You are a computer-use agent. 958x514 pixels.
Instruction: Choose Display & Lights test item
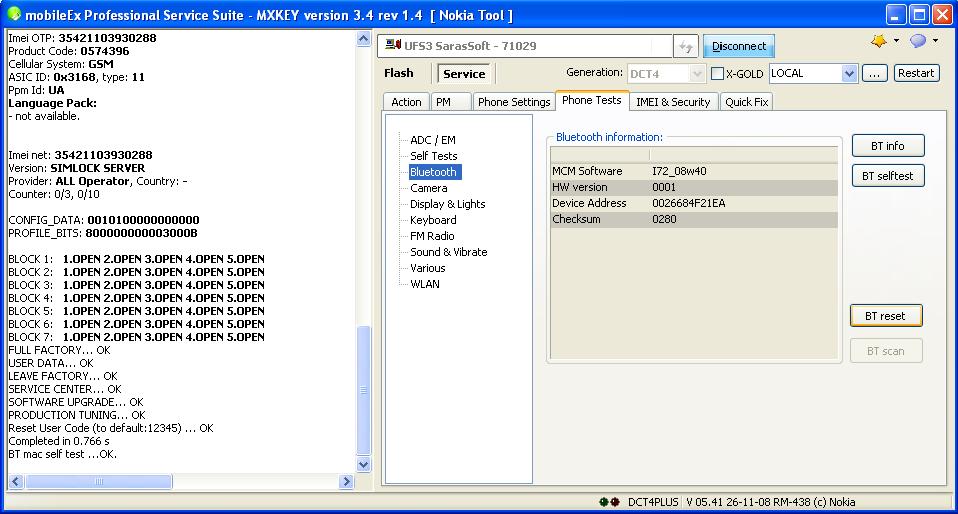[x=448, y=204]
